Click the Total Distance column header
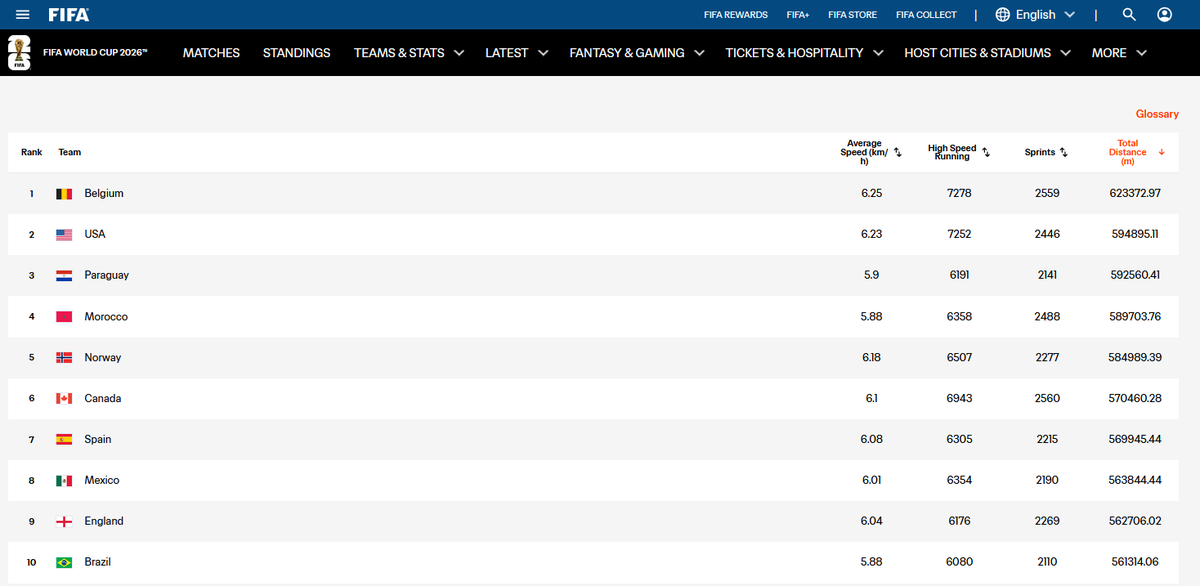This screenshot has height=586, width=1200. pos(1128,152)
